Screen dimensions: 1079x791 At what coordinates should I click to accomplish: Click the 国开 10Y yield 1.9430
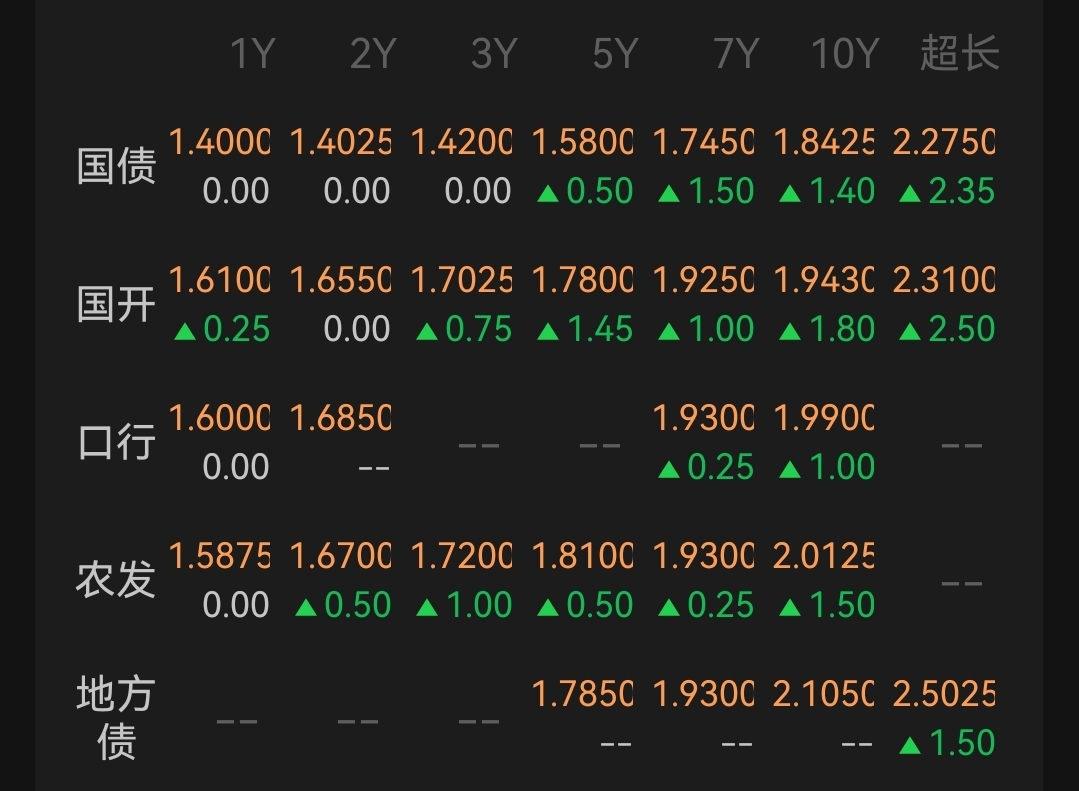[x=824, y=281]
